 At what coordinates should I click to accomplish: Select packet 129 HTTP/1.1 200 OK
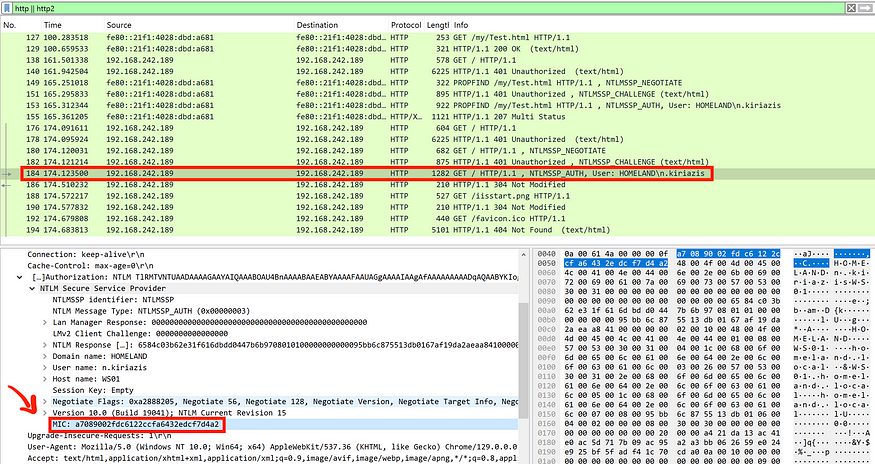(438, 49)
